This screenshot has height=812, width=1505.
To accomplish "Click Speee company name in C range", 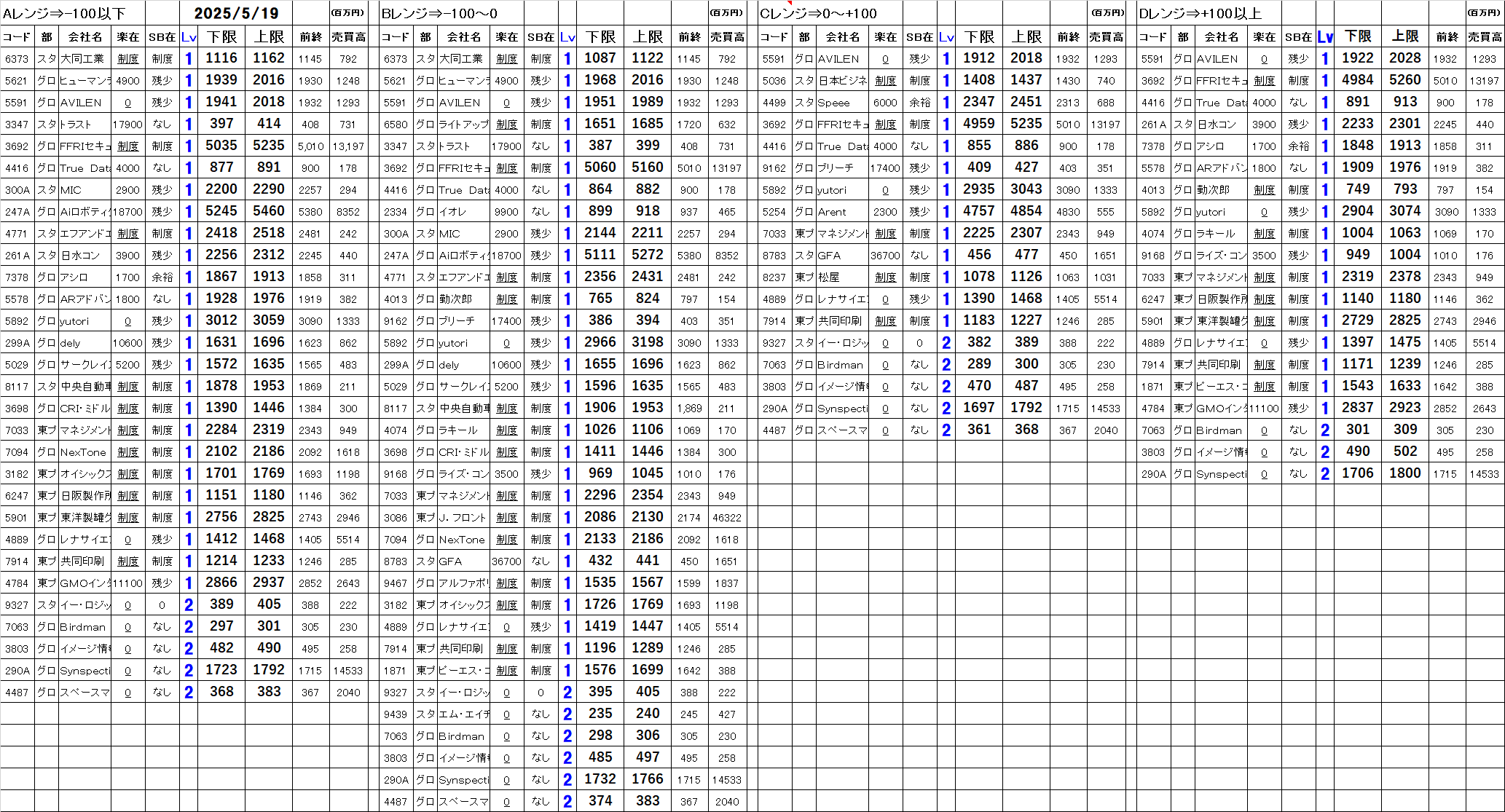I will (x=834, y=103).
